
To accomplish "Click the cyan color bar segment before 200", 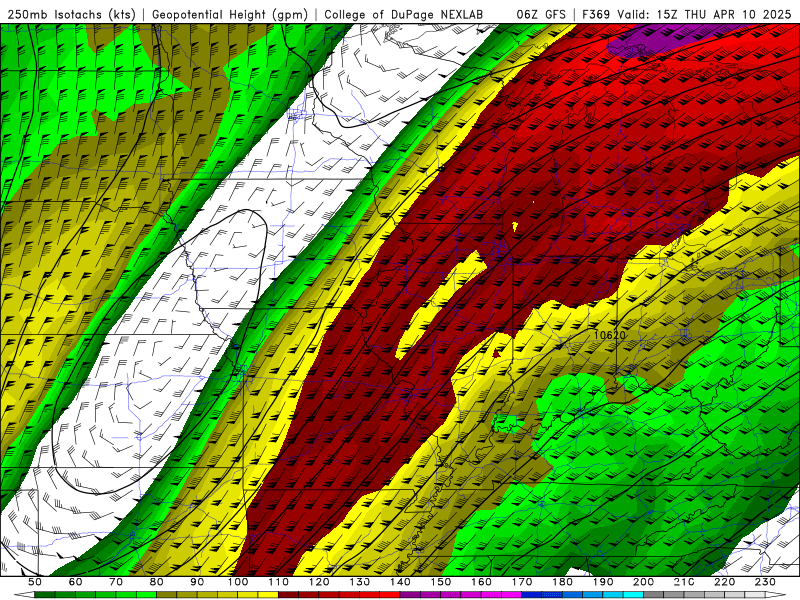I will tap(633, 595).
